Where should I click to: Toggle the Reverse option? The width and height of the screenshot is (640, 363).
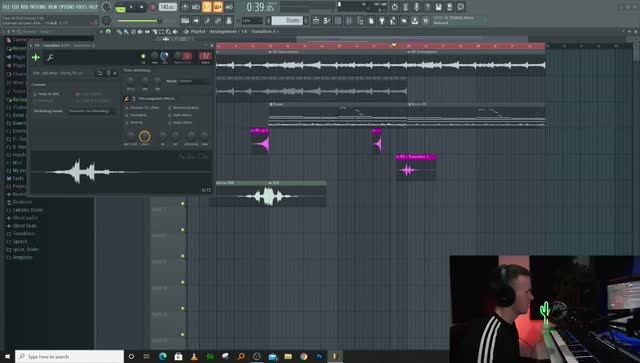(134, 122)
